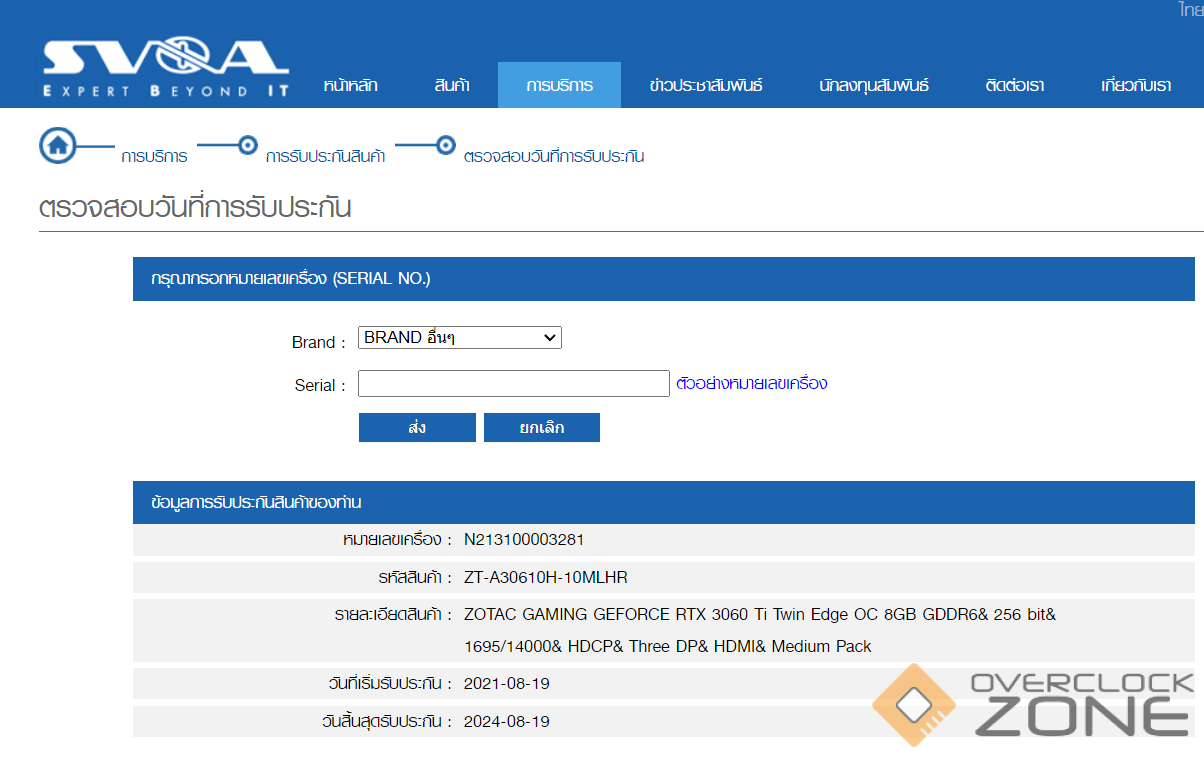
Task: Select the การบริการ navigation tab
Action: click(559, 85)
